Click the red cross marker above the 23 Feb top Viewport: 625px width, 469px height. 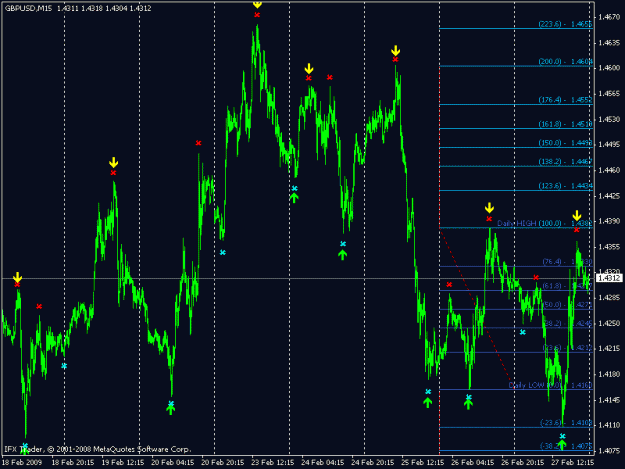pyautogui.click(x=257, y=15)
